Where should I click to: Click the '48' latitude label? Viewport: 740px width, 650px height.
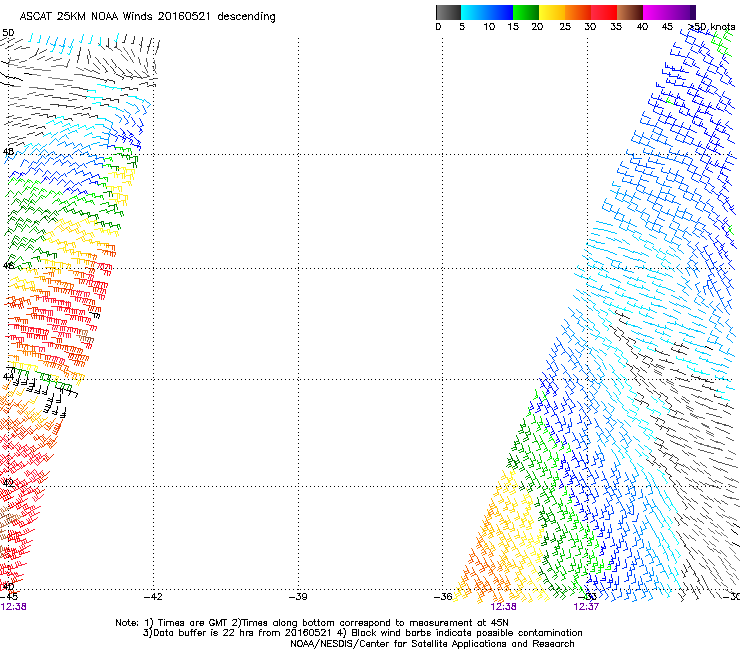(x=8, y=152)
